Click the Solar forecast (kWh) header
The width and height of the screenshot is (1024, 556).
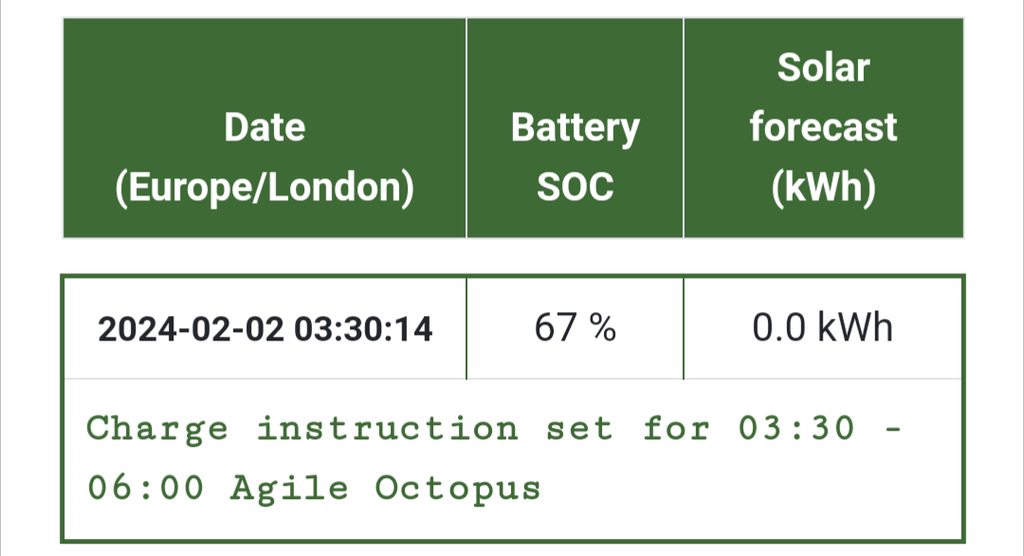(823, 128)
